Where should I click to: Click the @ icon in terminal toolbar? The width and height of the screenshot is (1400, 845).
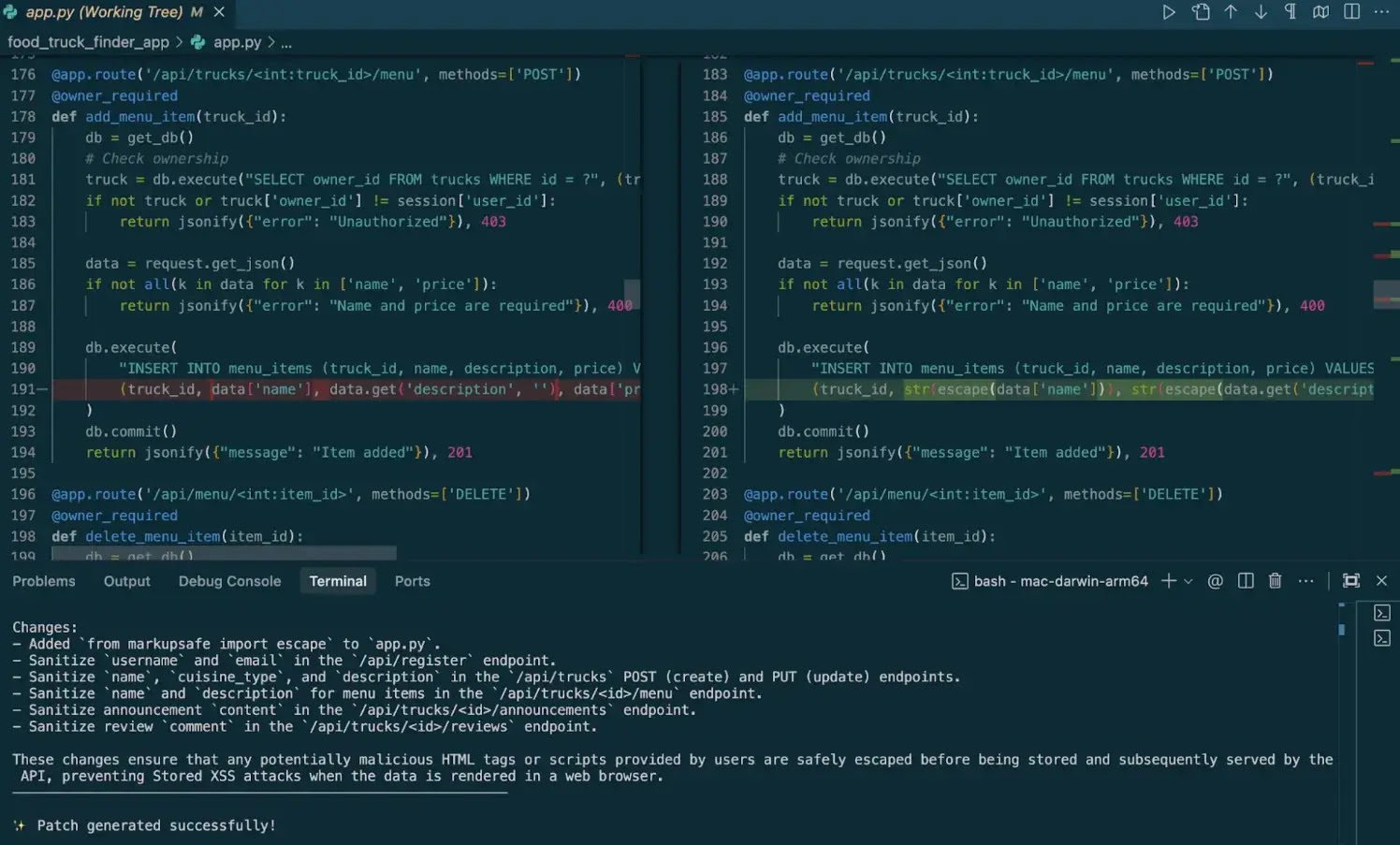pos(1215,581)
